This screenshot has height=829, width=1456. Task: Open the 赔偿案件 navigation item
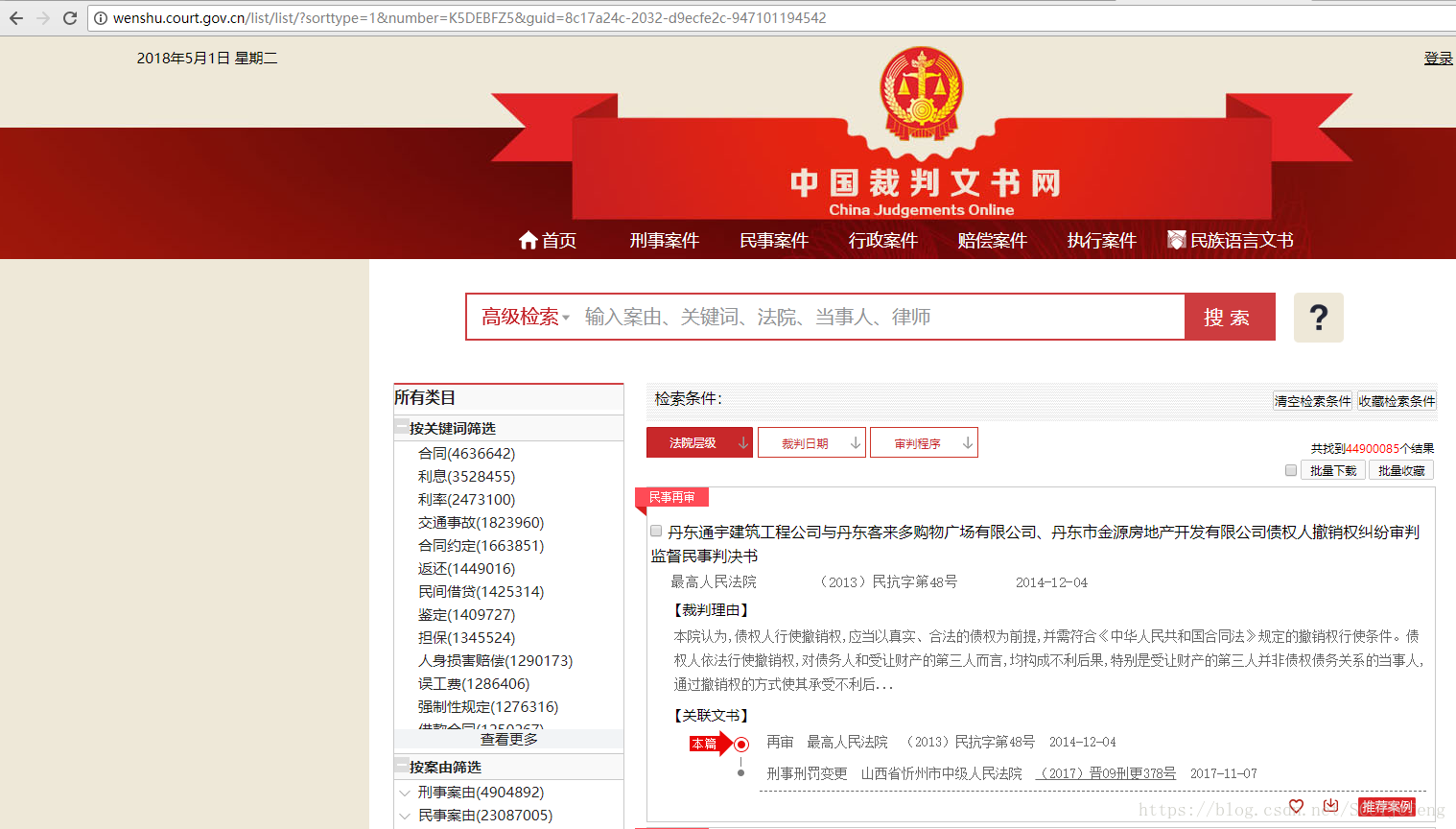coord(993,240)
